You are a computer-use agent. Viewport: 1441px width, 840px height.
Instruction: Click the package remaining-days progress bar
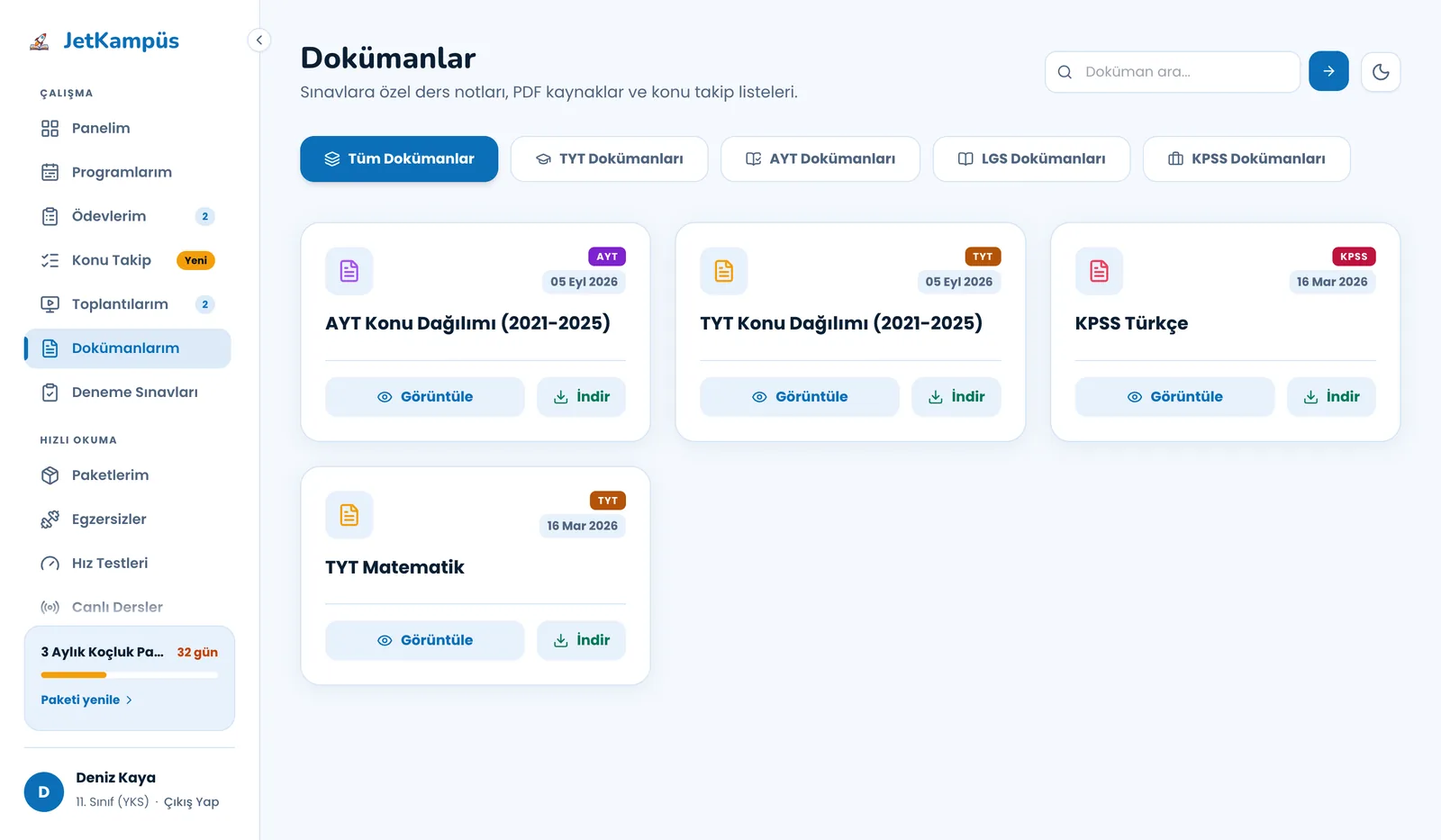pyautogui.click(x=129, y=674)
